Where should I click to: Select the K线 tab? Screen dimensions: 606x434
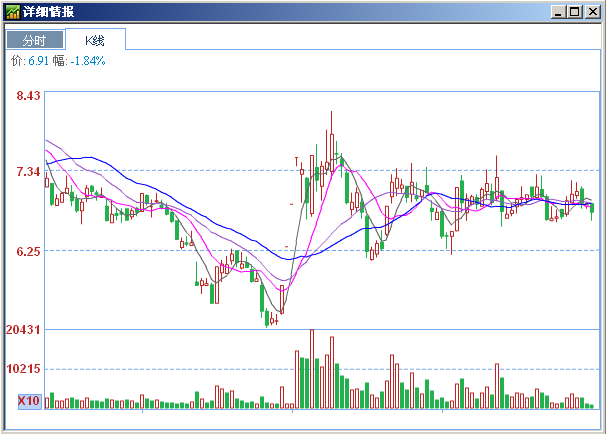[95, 40]
